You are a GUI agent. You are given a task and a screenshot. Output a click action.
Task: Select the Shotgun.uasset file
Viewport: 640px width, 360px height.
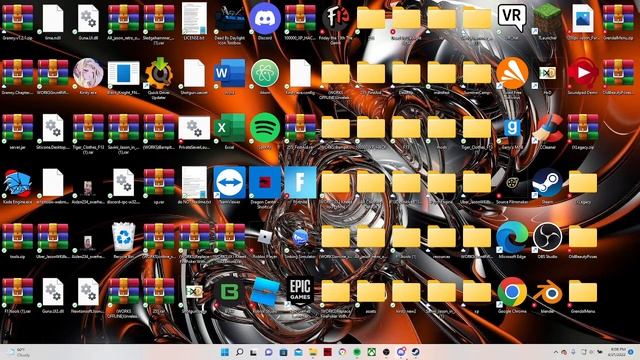tap(194, 74)
